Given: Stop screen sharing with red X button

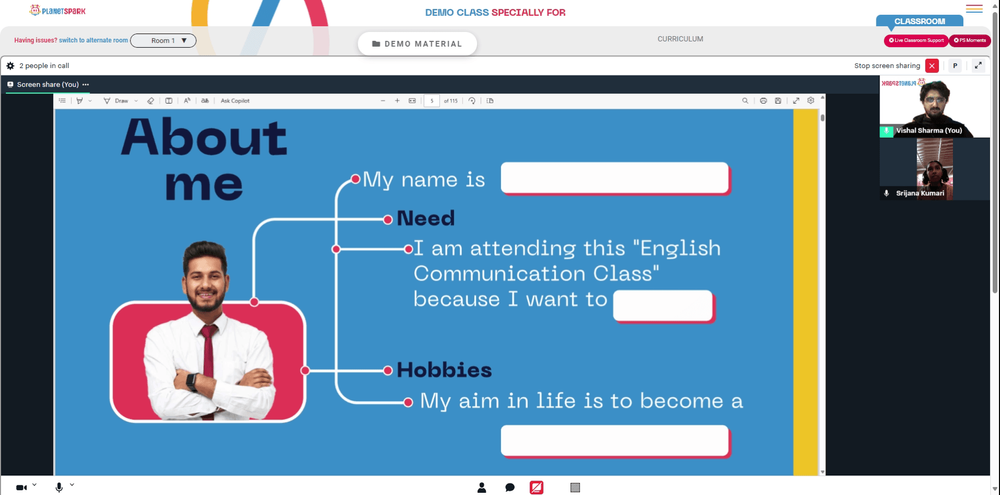Looking at the screenshot, I should point(932,66).
